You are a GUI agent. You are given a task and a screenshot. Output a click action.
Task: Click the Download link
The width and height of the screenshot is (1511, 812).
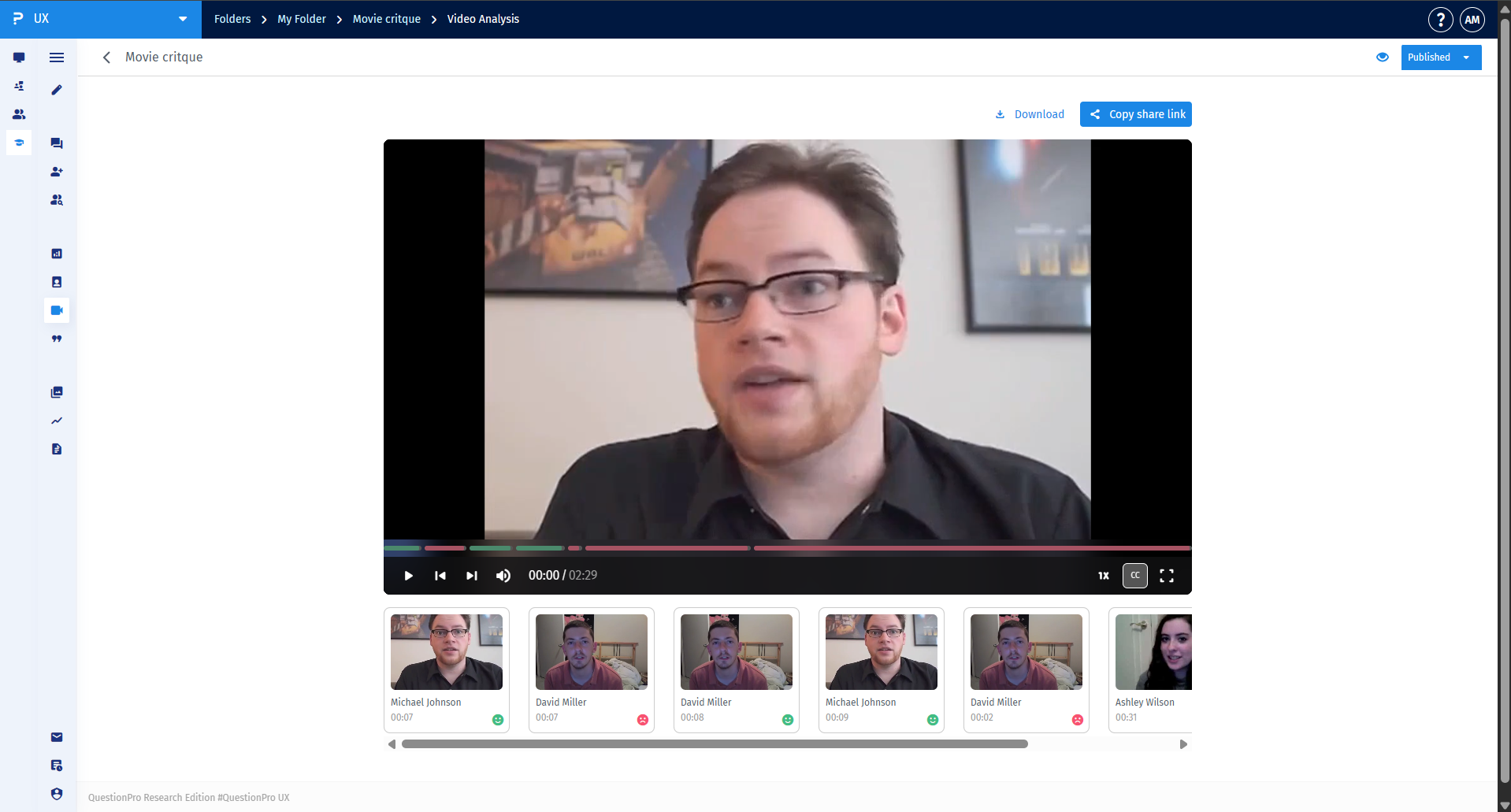click(x=1030, y=114)
